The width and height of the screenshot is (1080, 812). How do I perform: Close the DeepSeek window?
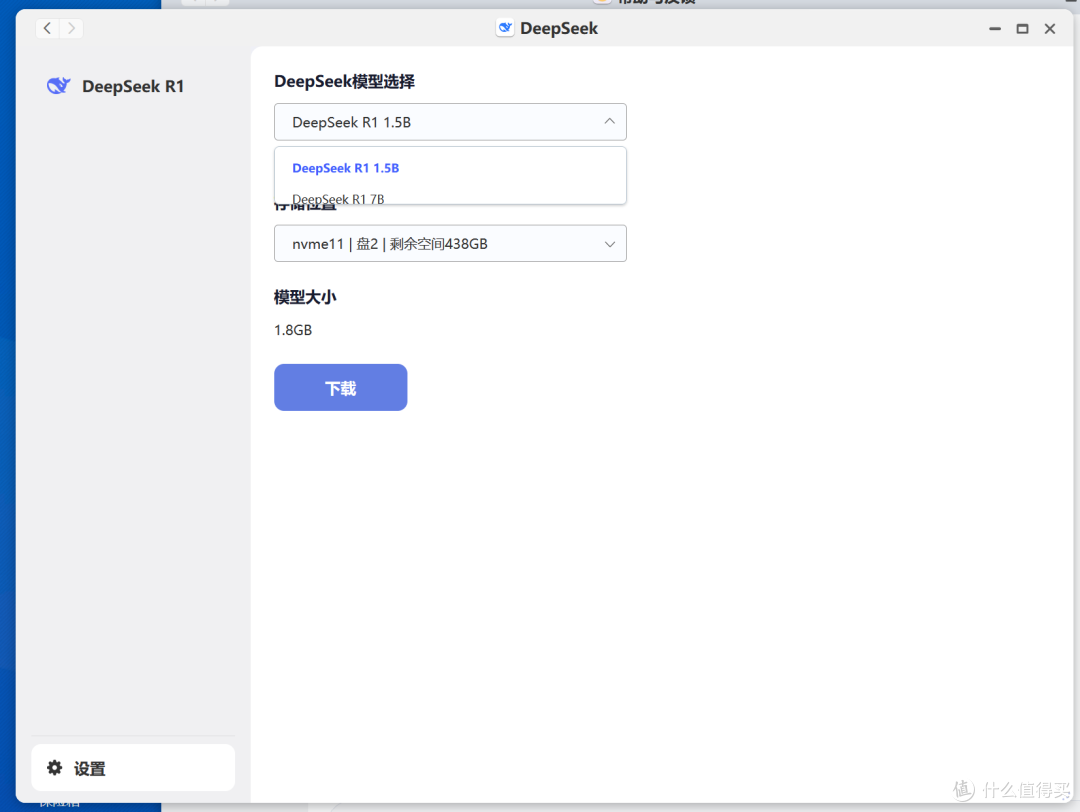click(1050, 28)
